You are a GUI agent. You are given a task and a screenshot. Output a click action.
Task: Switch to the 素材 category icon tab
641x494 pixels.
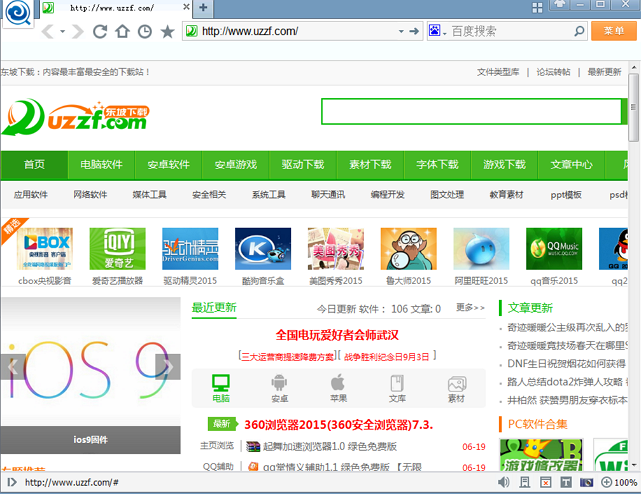457,388
